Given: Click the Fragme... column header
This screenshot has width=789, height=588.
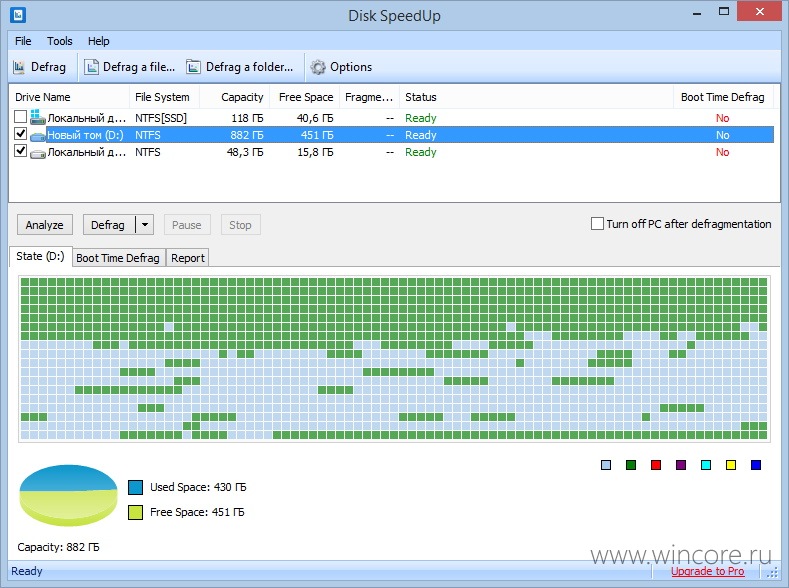Looking at the screenshot, I should tap(369, 97).
